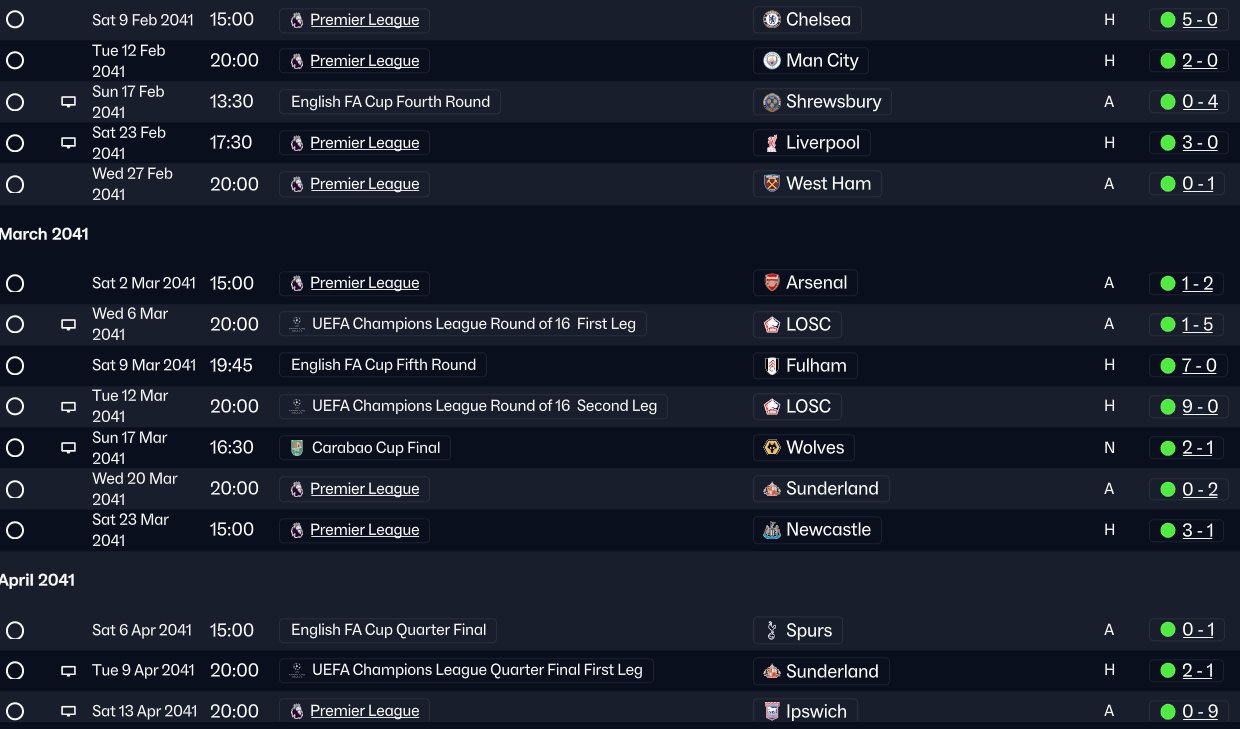Click the Arsenal club badge icon
Image resolution: width=1240 pixels, height=729 pixels.
(771, 283)
